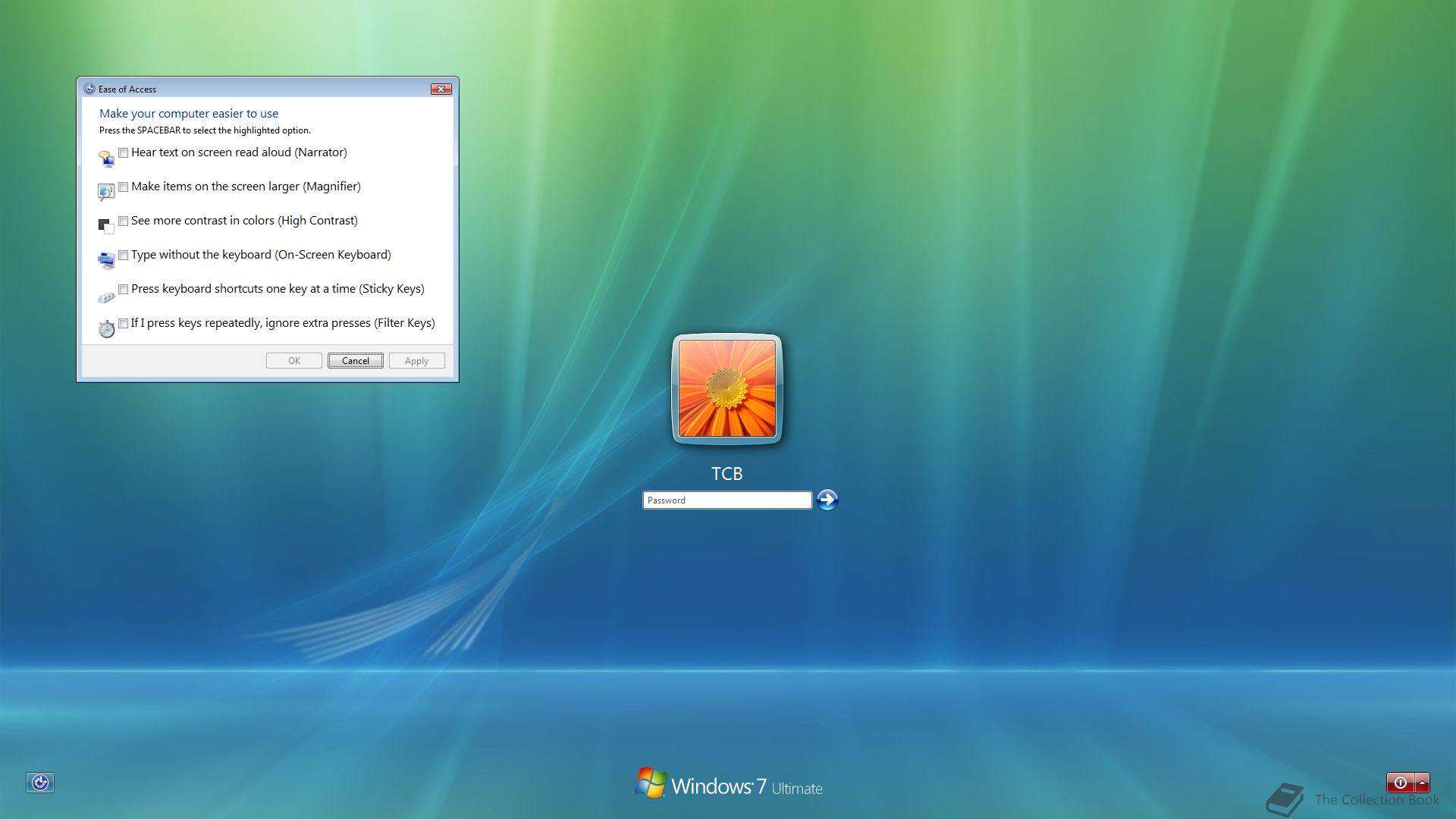The image size is (1456, 819).
Task: Expand shutdown options arrow menu
Action: 1423,783
